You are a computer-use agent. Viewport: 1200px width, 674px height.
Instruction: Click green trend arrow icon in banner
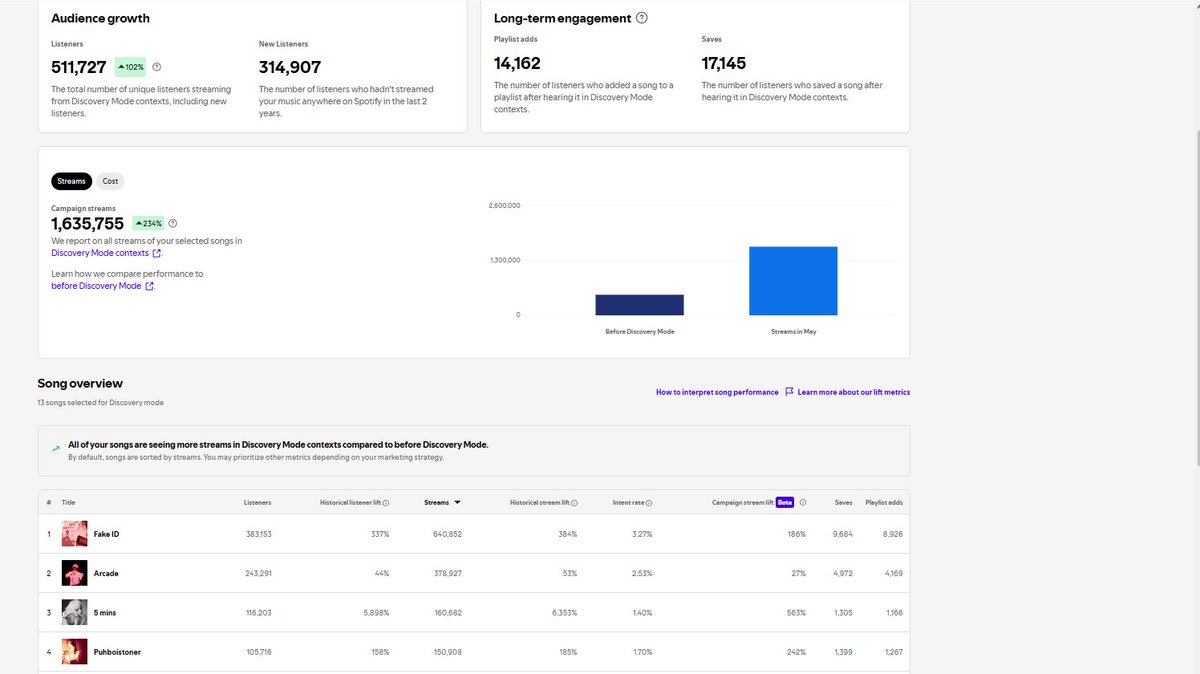pos(56,448)
